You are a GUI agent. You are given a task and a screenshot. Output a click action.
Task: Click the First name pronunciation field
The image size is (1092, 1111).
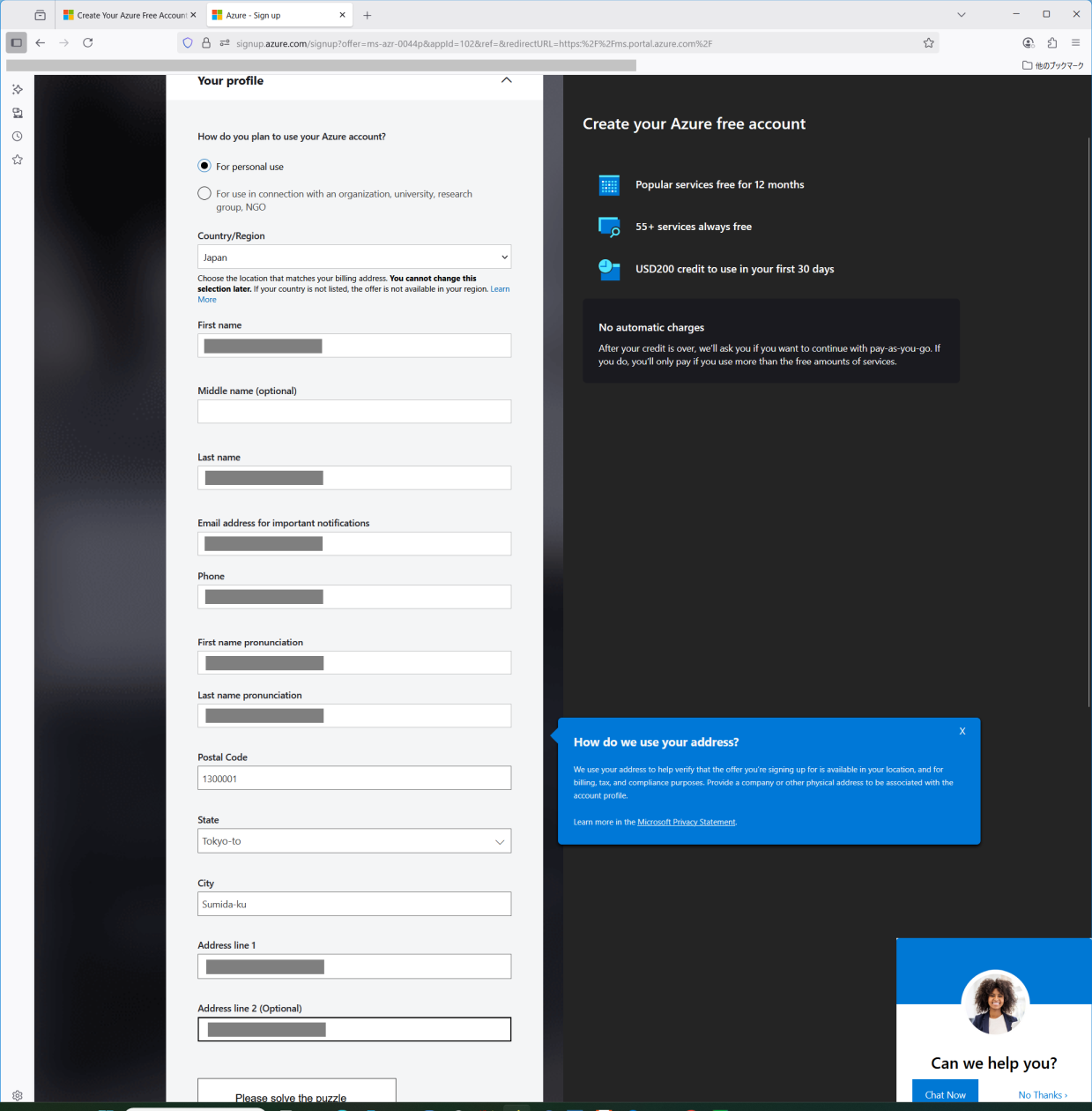click(x=354, y=663)
